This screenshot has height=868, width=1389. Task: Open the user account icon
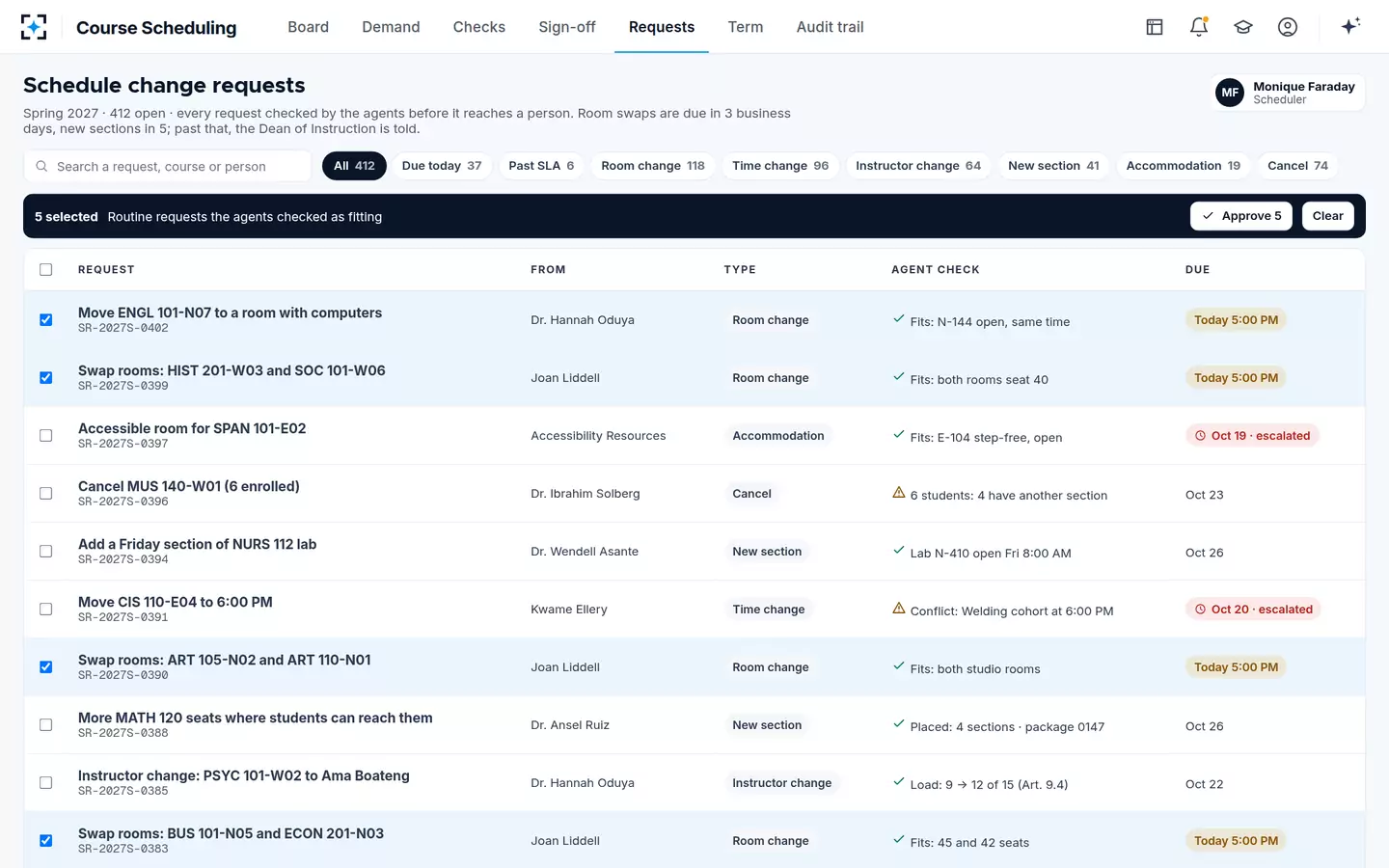pos(1288,27)
